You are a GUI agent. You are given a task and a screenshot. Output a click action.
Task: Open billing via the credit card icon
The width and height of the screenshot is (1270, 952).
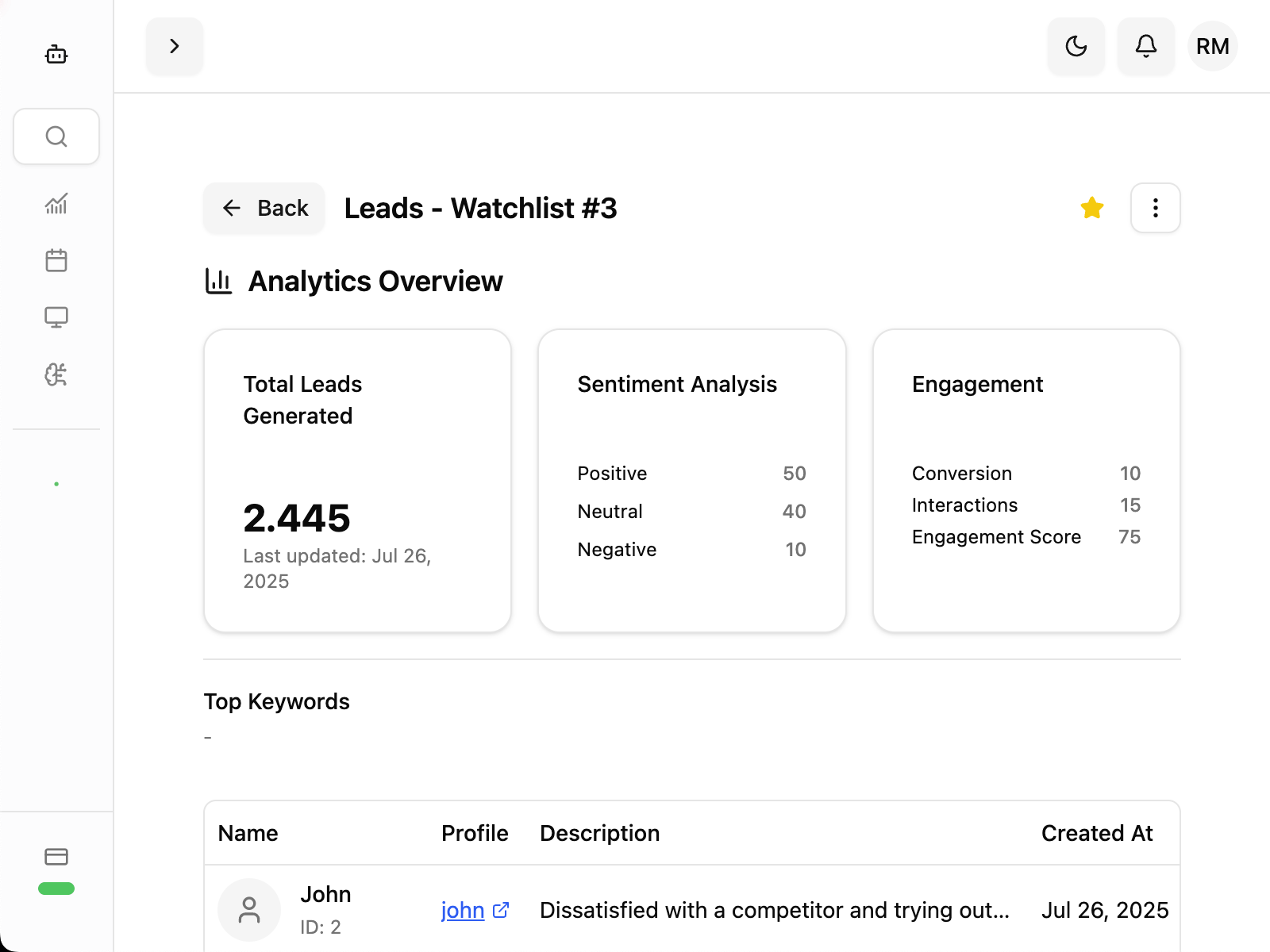click(x=56, y=857)
